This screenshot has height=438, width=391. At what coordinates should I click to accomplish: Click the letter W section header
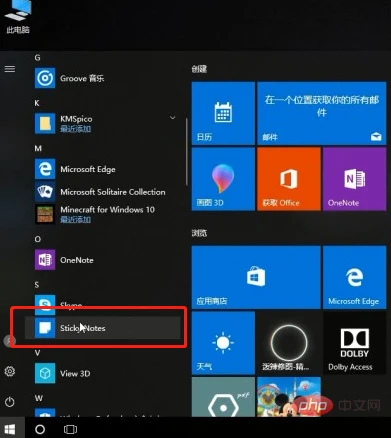click(39, 398)
